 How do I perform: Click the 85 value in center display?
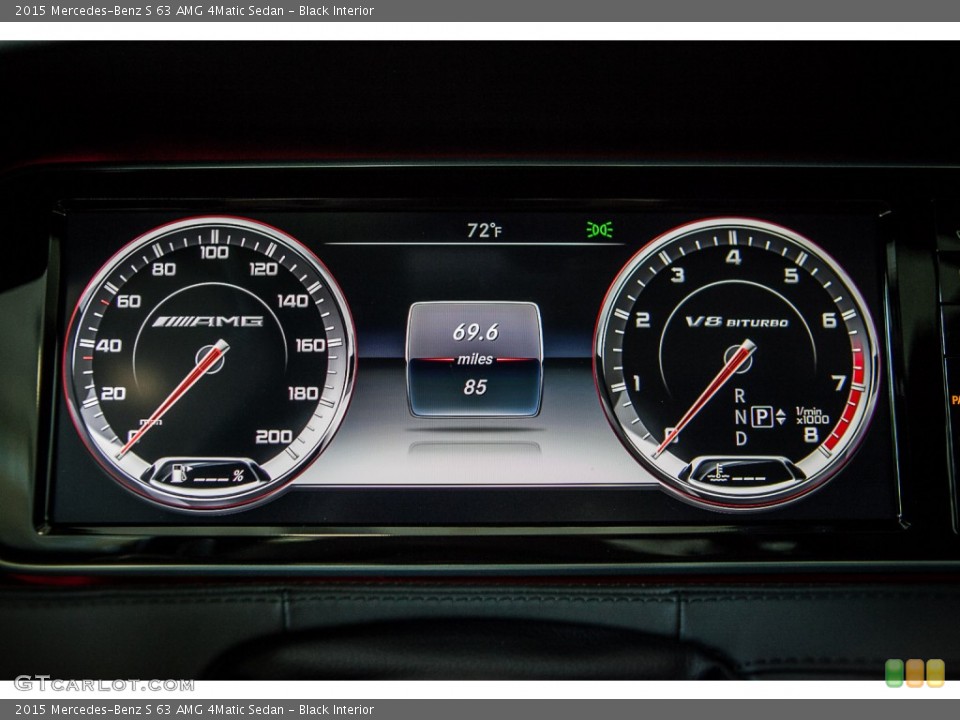point(475,387)
